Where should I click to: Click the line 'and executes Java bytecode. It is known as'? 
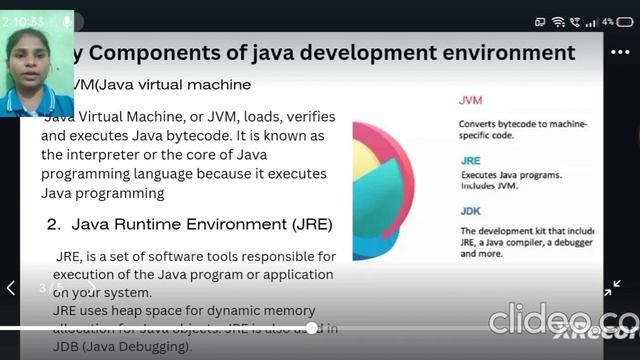click(x=183, y=136)
